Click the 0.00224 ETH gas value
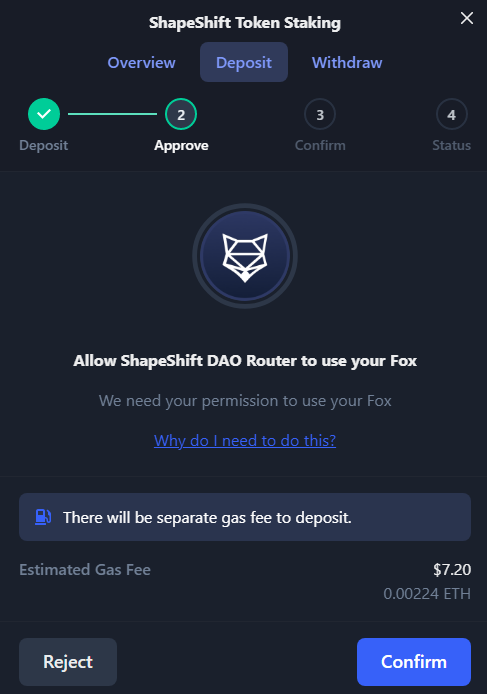Viewport: 487px width, 694px height. pos(427,594)
